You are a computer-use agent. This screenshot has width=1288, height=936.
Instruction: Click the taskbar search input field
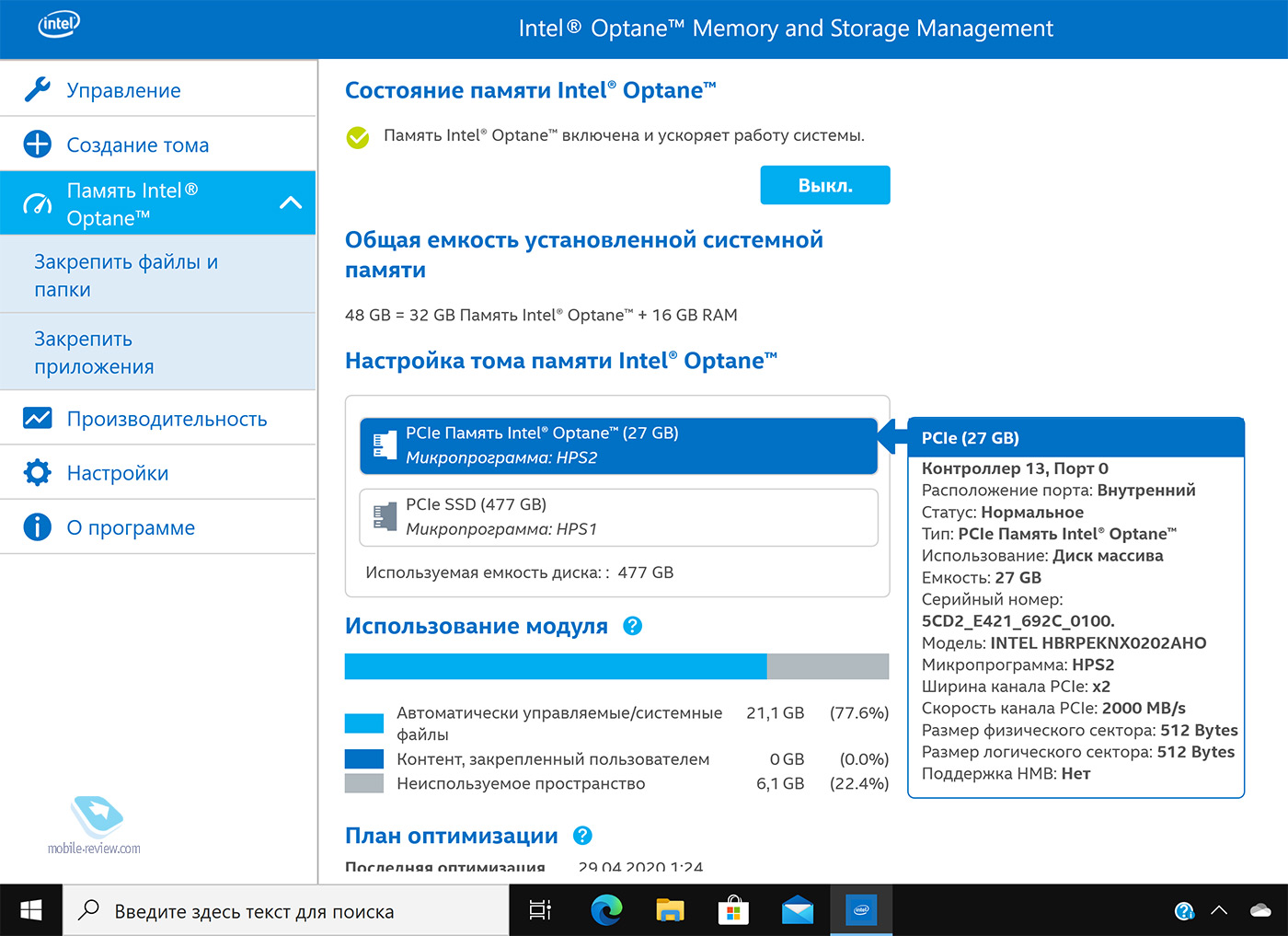[x=285, y=910]
